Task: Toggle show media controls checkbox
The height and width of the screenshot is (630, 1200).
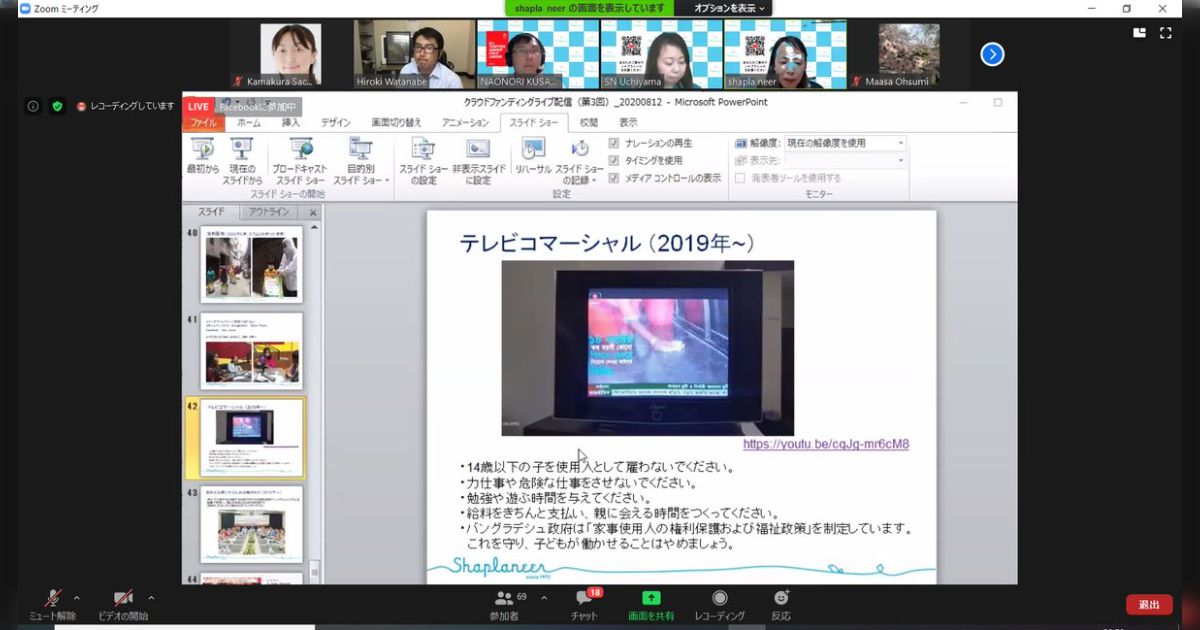Action: (x=615, y=177)
